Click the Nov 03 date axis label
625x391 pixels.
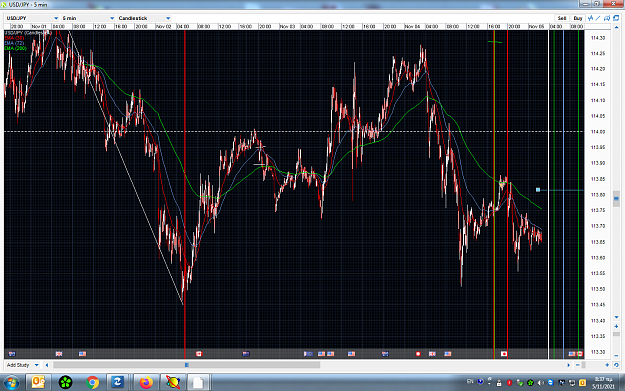(x=287, y=26)
